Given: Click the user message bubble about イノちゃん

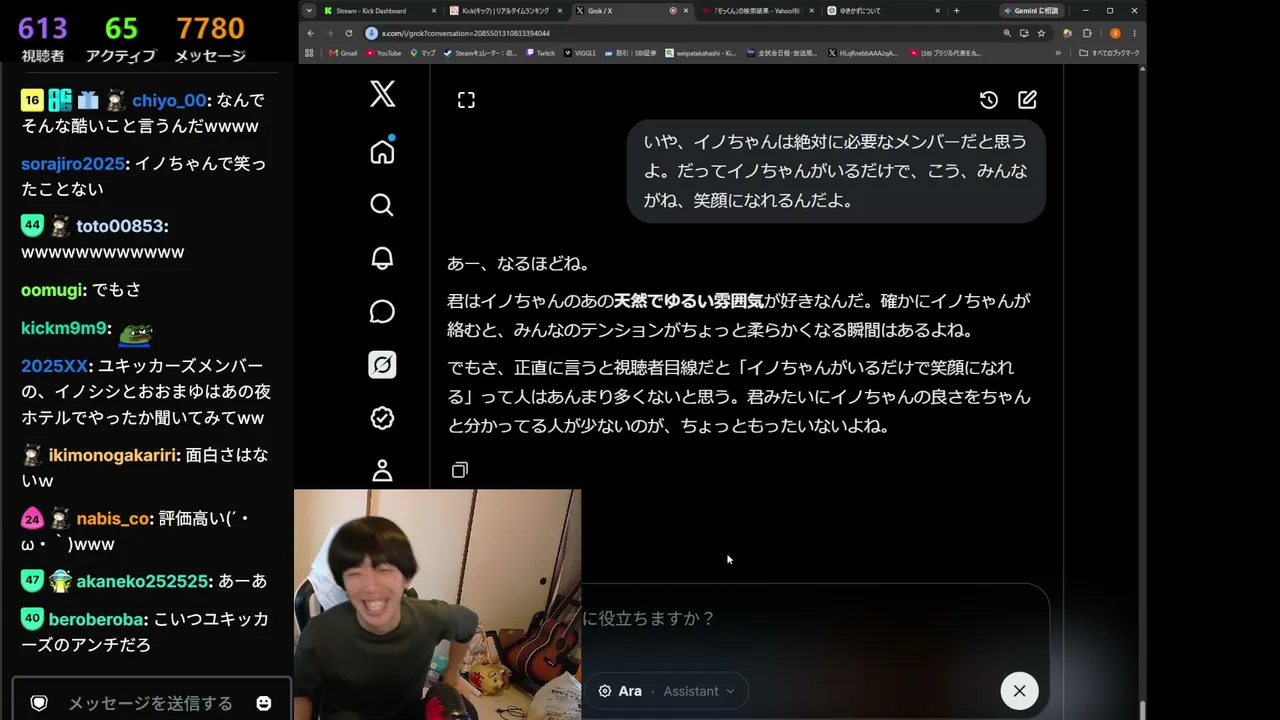Looking at the screenshot, I should 836,171.
